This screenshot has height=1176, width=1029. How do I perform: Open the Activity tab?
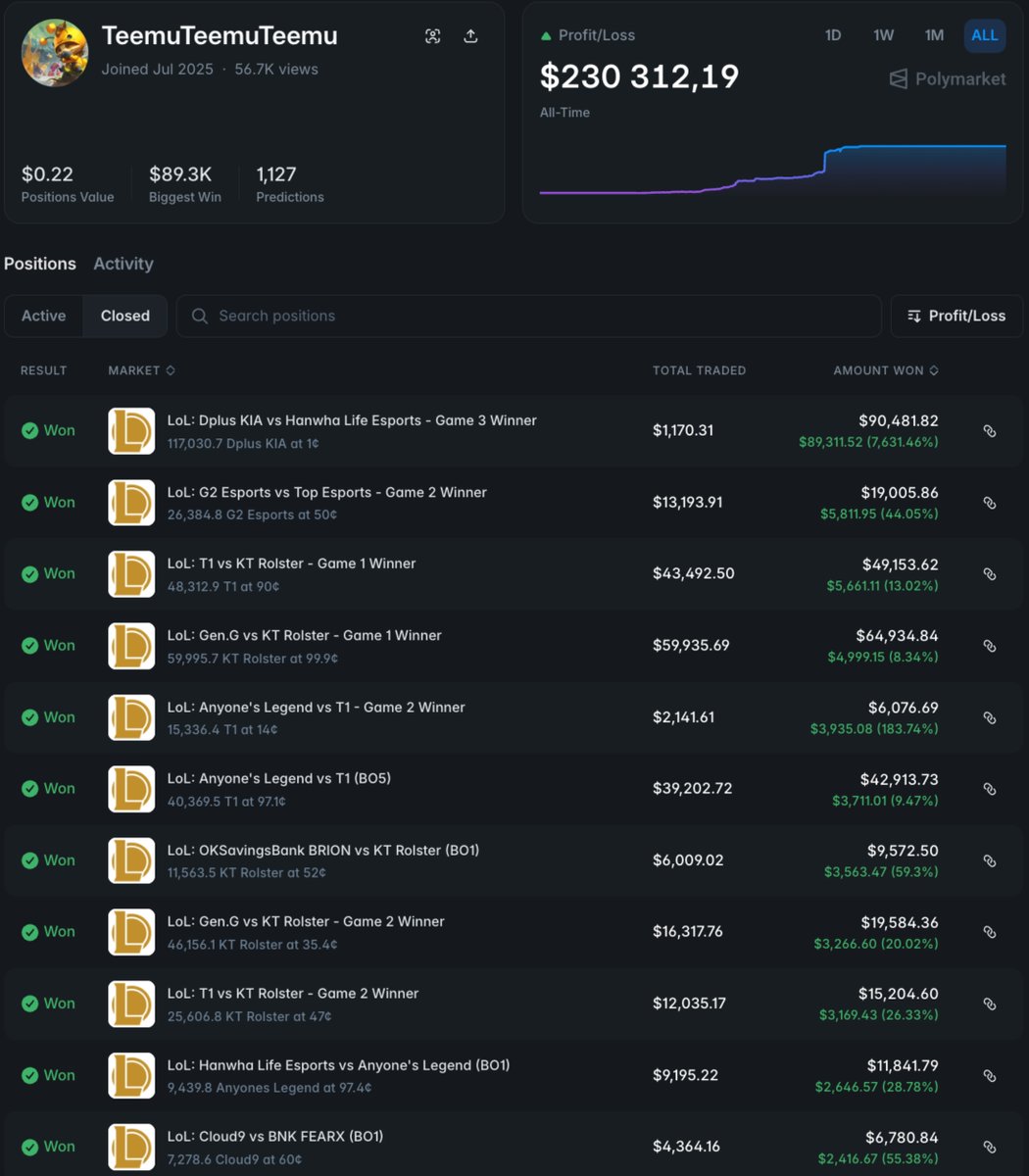tap(123, 264)
